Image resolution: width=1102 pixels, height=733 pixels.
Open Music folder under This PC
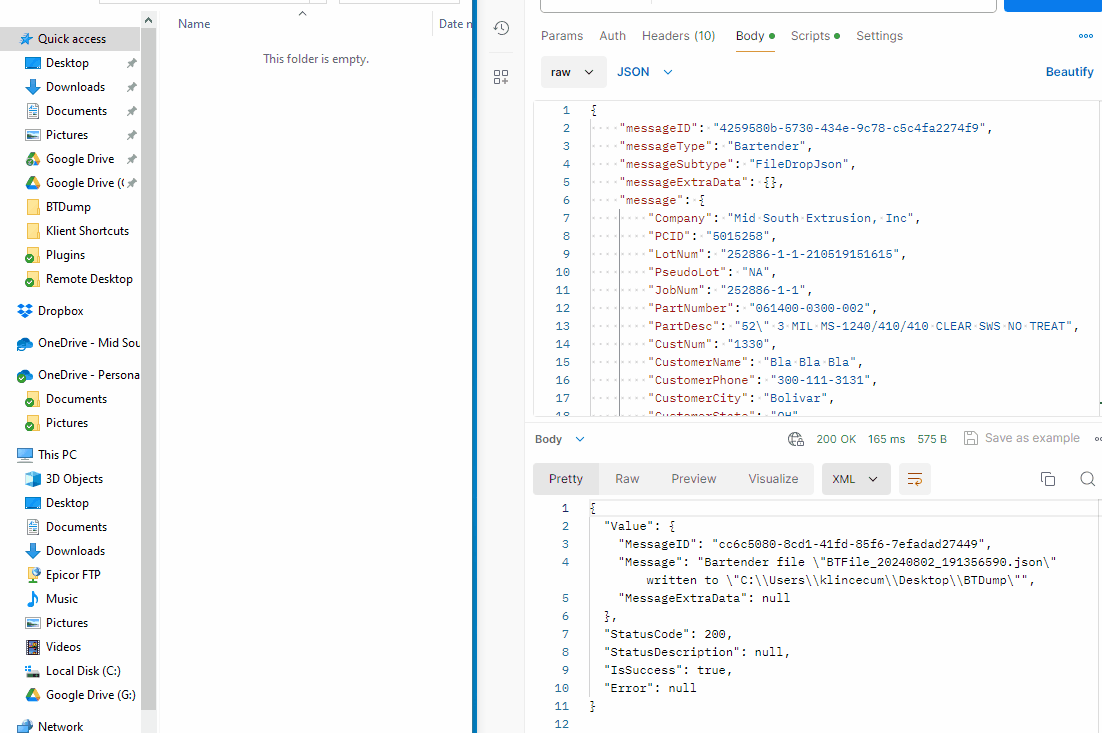pos(62,599)
